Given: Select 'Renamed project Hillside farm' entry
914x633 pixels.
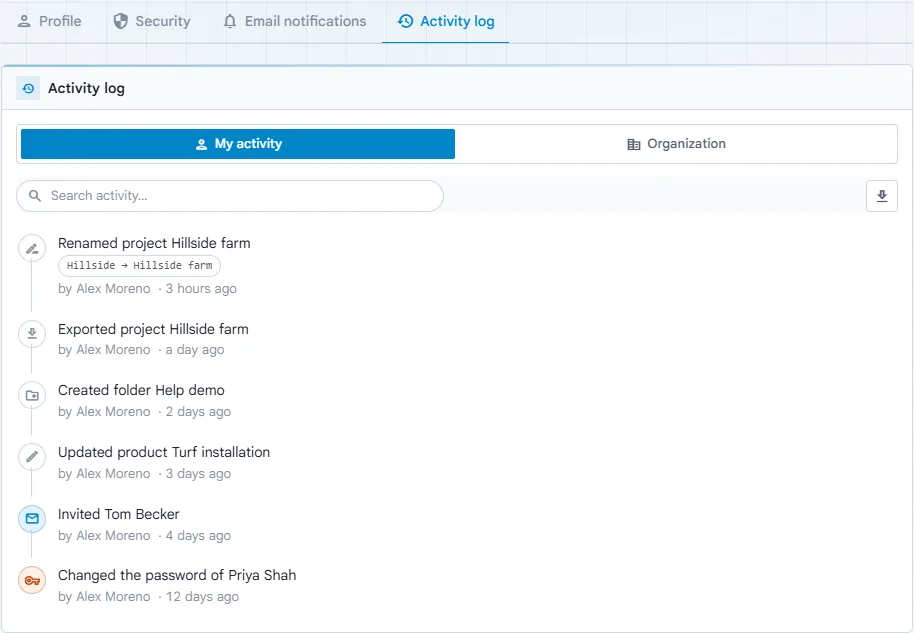Looking at the screenshot, I should click(x=154, y=243).
